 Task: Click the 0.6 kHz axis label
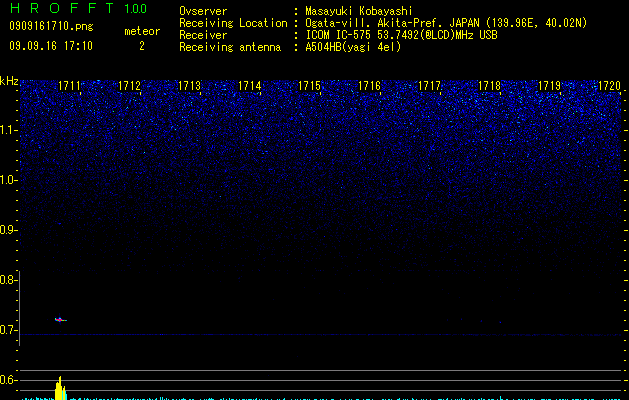click(8, 380)
